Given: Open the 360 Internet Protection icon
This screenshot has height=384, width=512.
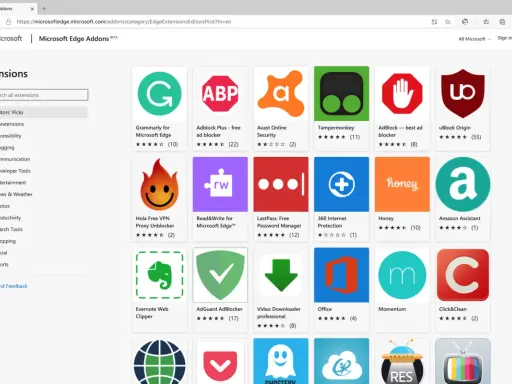Looking at the screenshot, I should pyautogui.click(x=341, y=184).
